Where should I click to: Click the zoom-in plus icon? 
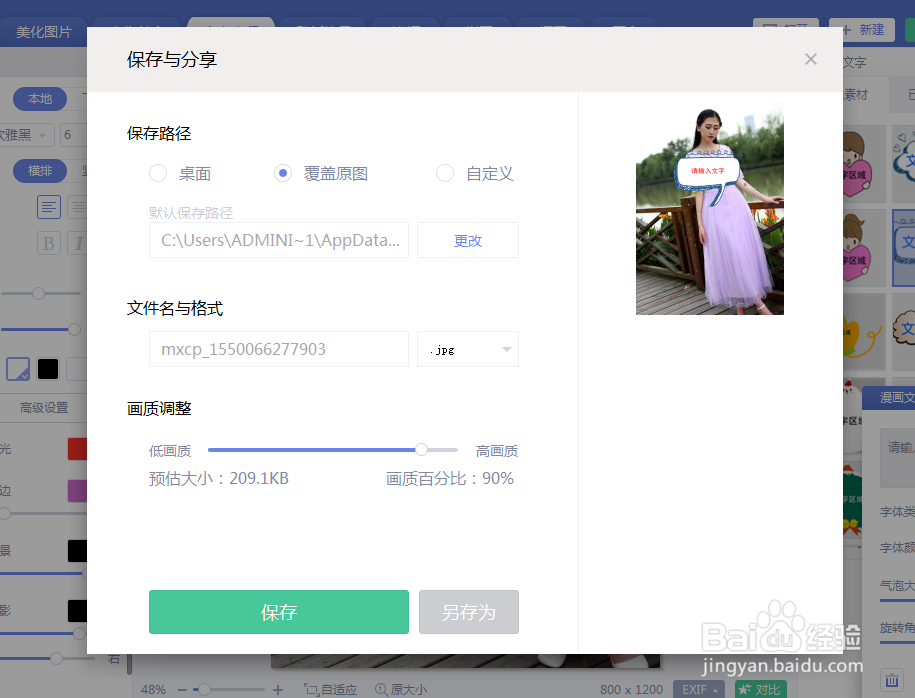tap(277, 689)
